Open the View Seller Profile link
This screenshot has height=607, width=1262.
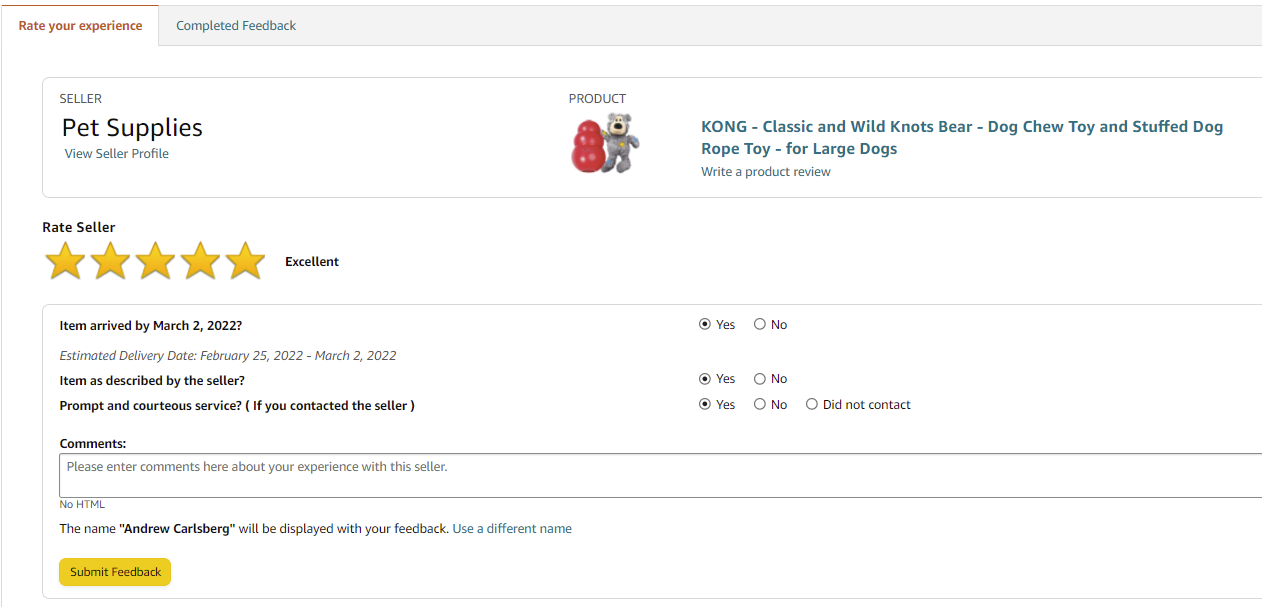pos(117,154)
